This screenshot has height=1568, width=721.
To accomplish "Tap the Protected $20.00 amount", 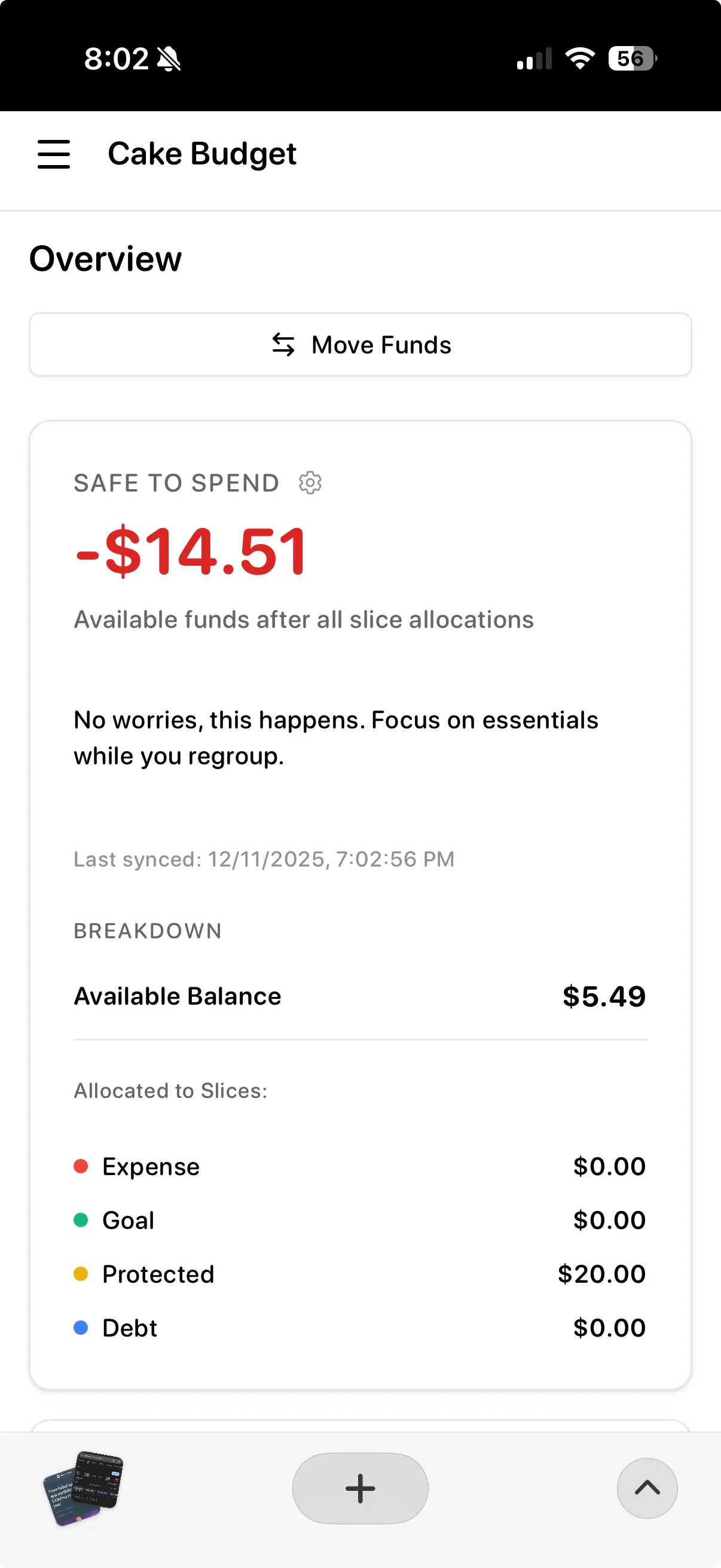I will pyautogui.click(x=601, y=1273).
